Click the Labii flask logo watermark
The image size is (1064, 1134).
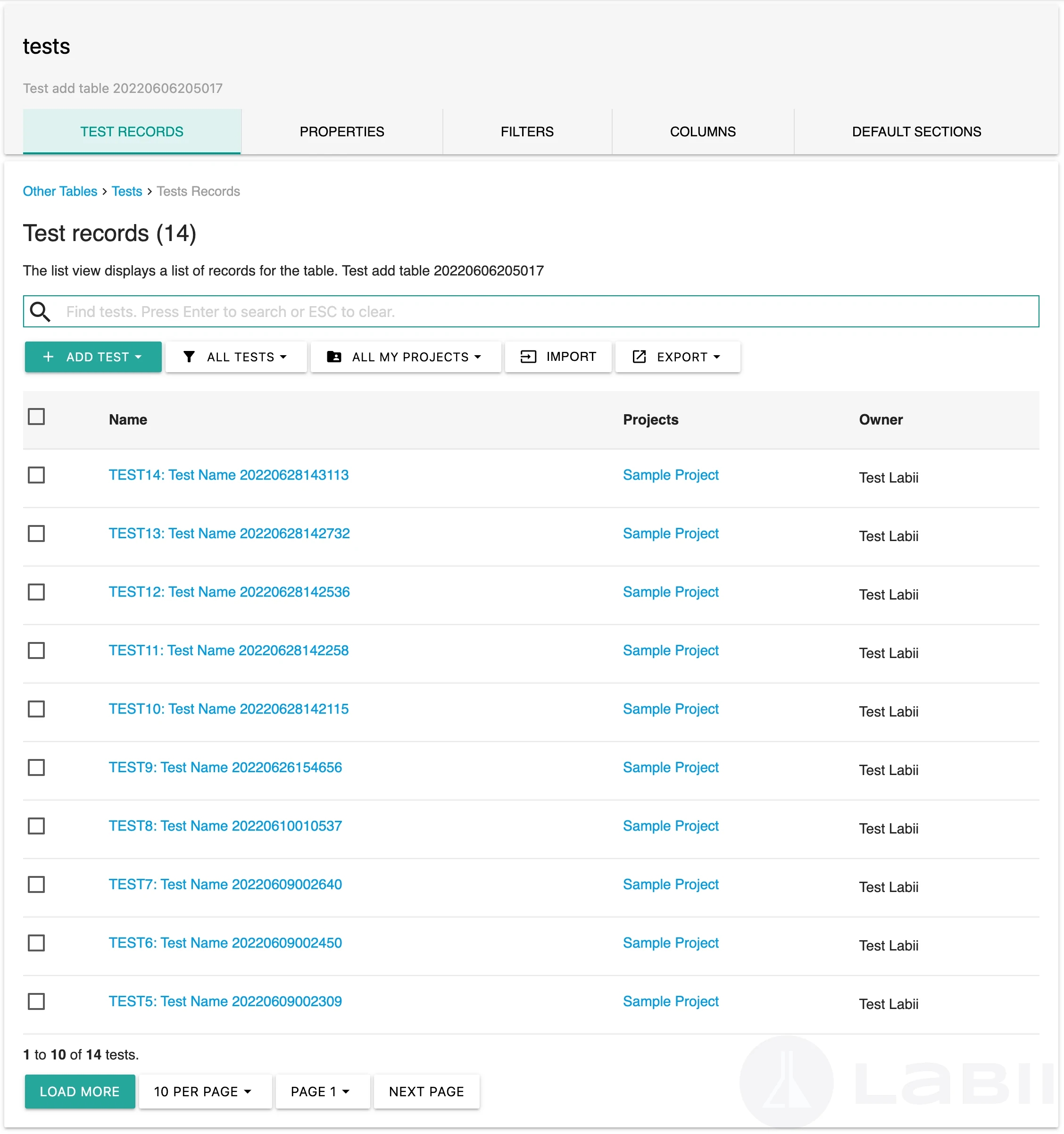click(x=786, y=1082)
